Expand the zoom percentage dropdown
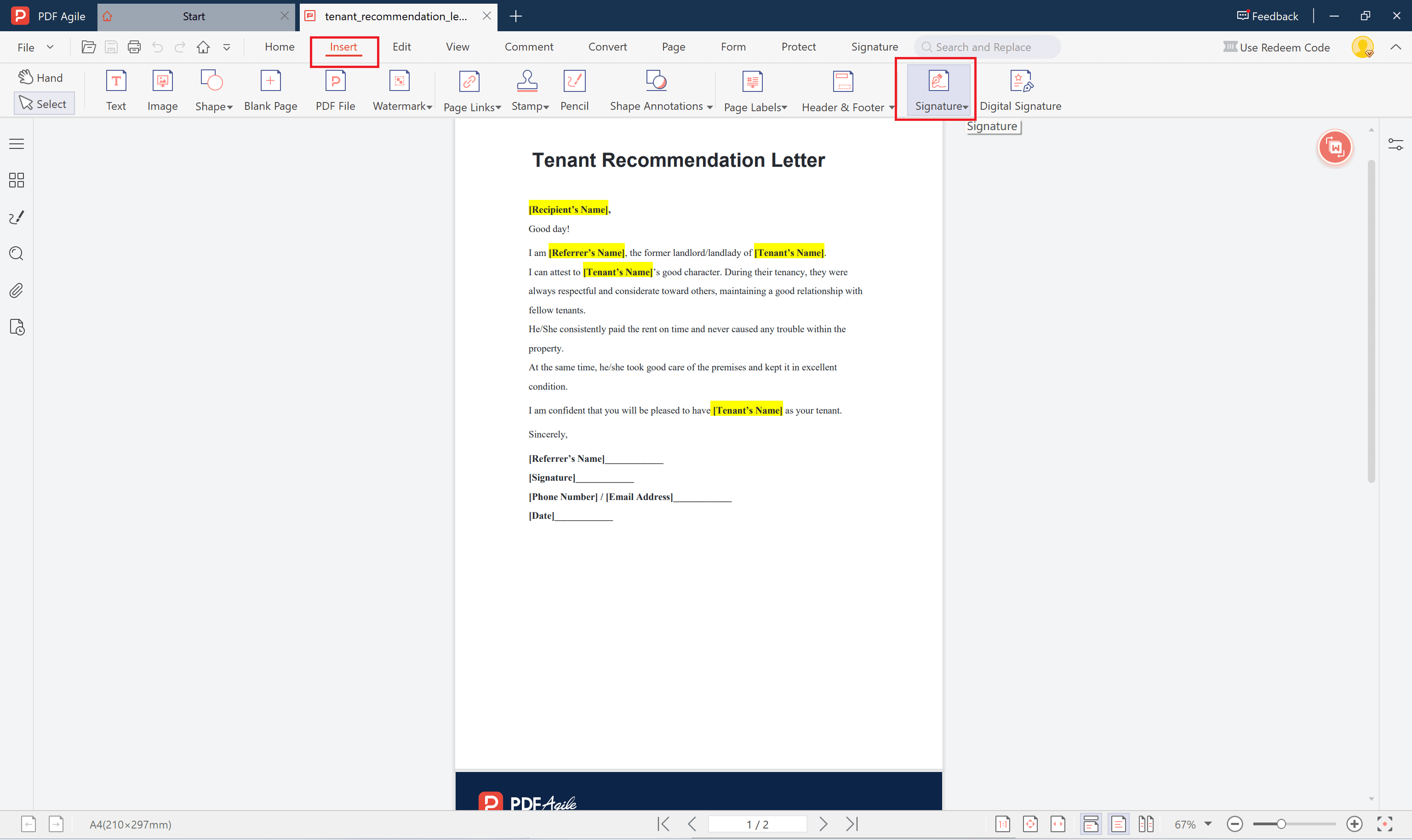This screenshot has height=840, width=1412. pyautogui.click(x=1209, y=824)
